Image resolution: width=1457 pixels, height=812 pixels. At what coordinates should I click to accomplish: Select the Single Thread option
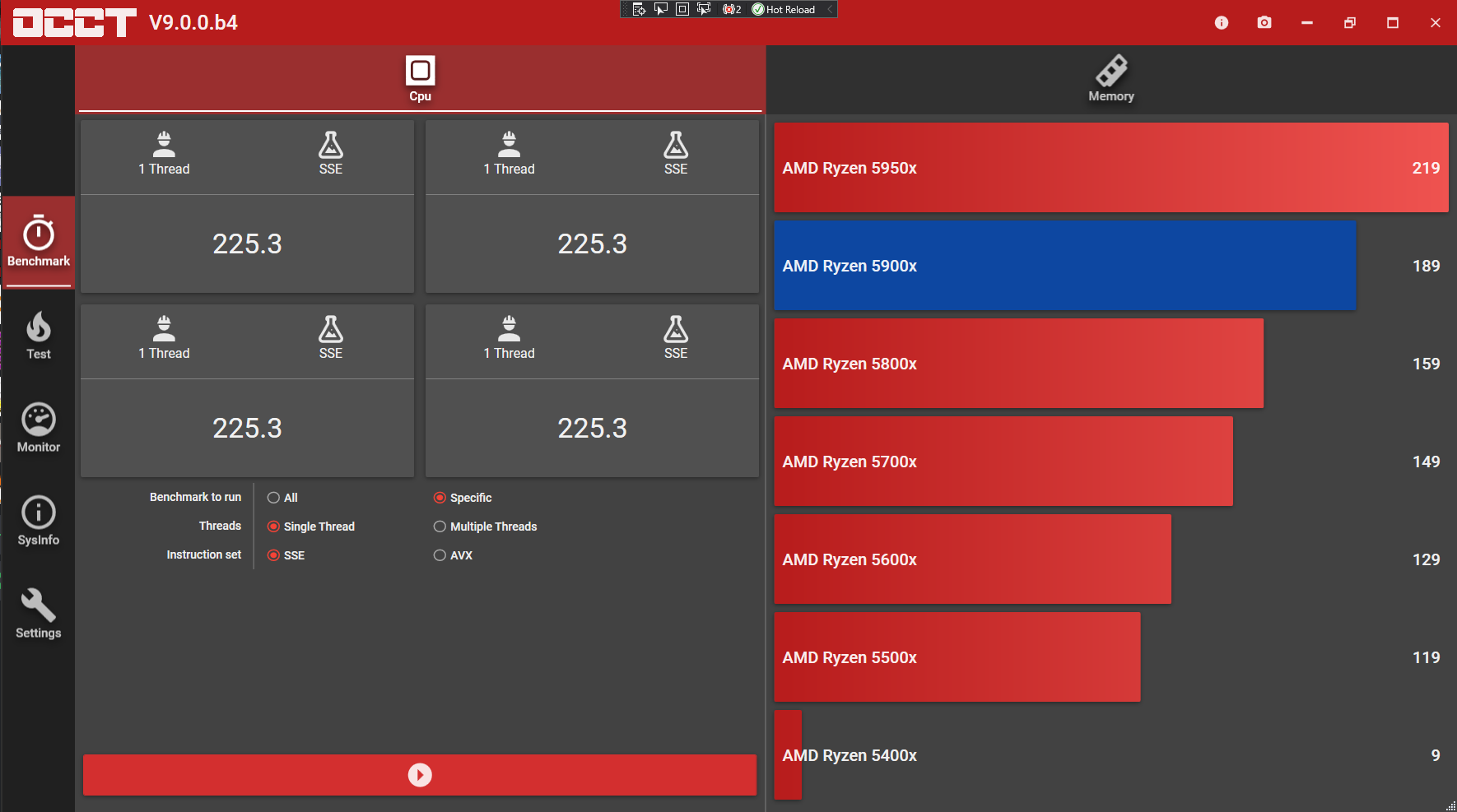[x=274, y=527]
